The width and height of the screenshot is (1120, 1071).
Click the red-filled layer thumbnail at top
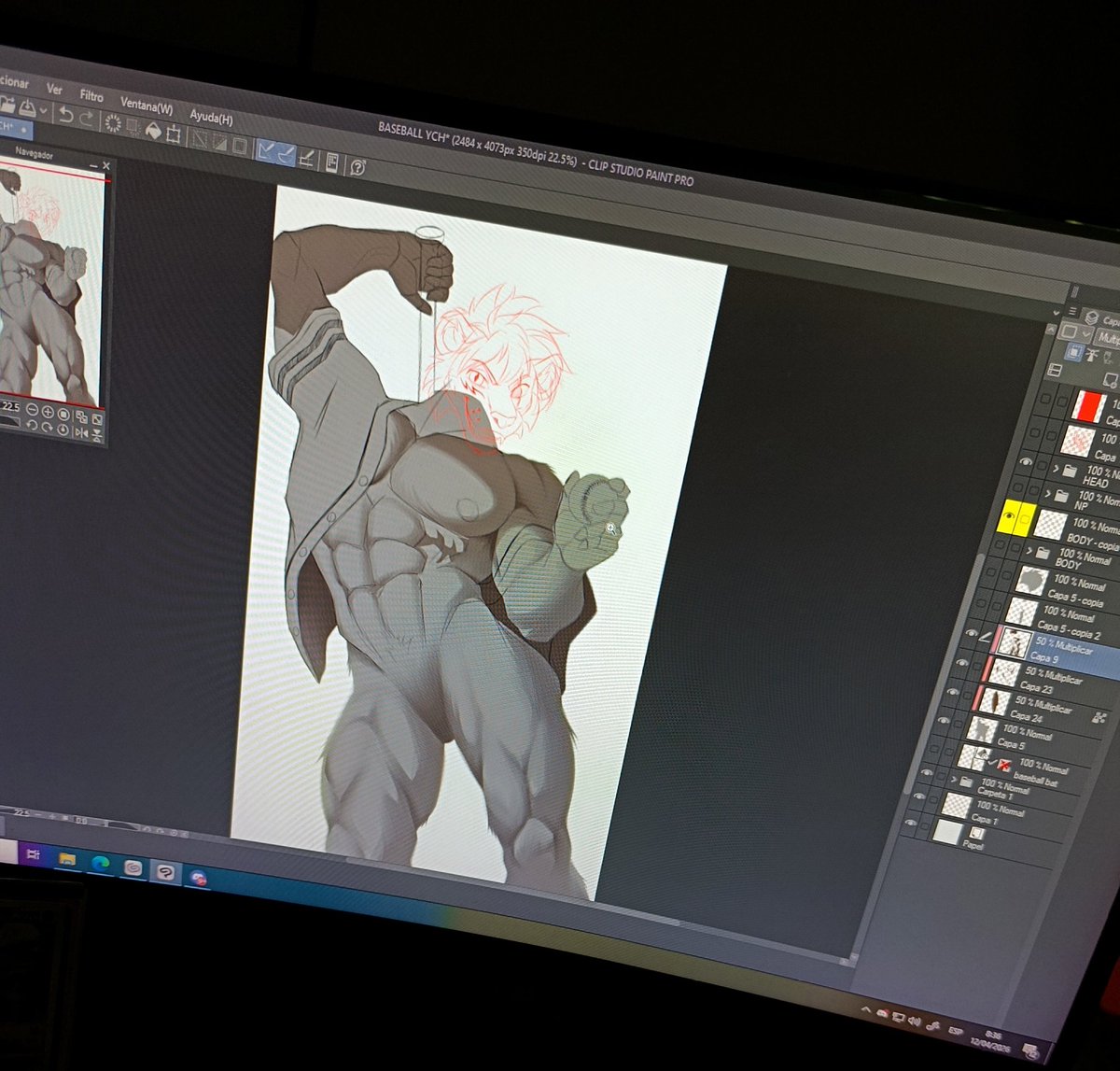(x=1087, y=407)
